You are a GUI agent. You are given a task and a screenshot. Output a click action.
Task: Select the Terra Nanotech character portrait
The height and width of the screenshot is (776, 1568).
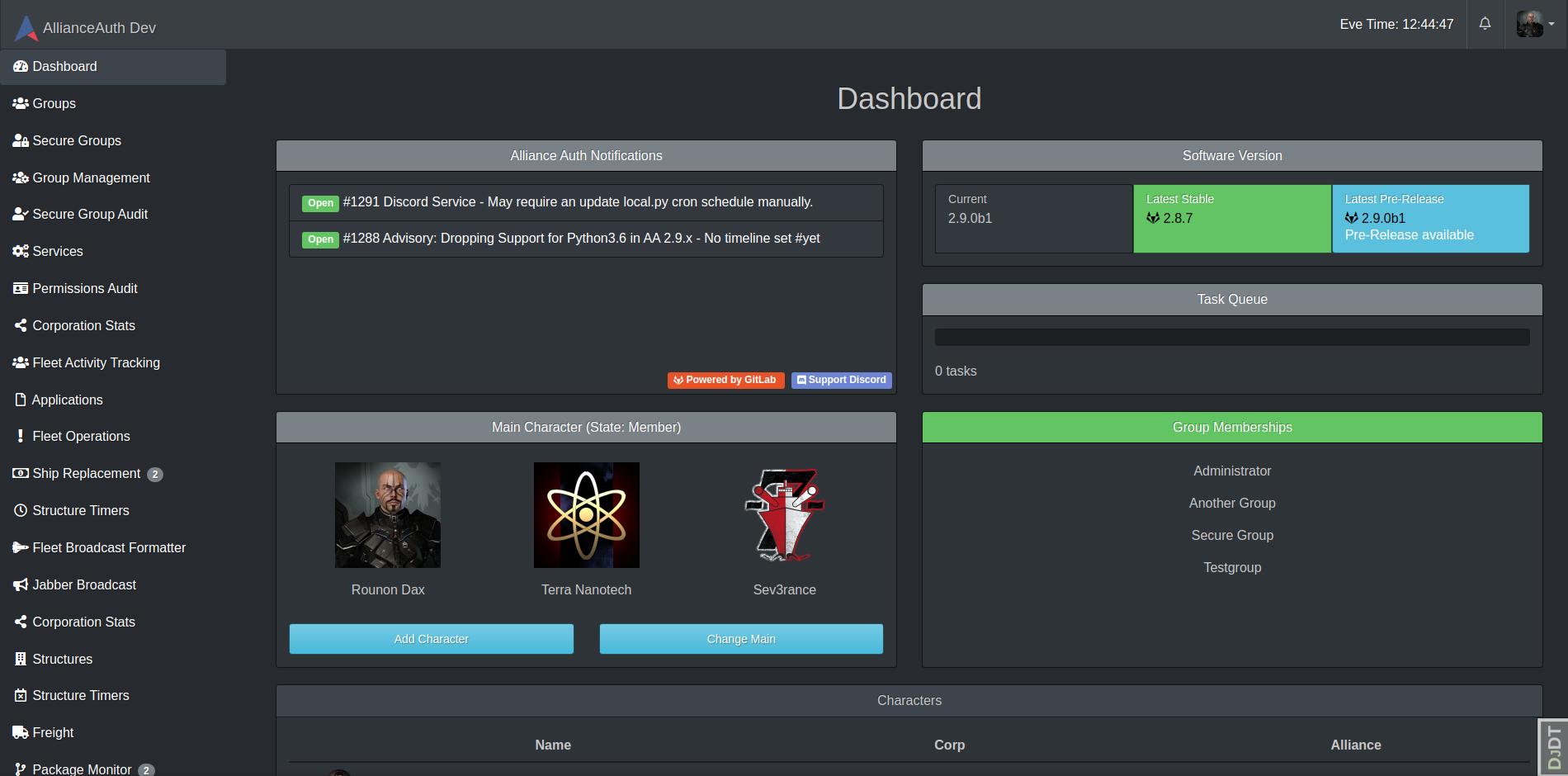click(586, 514)
